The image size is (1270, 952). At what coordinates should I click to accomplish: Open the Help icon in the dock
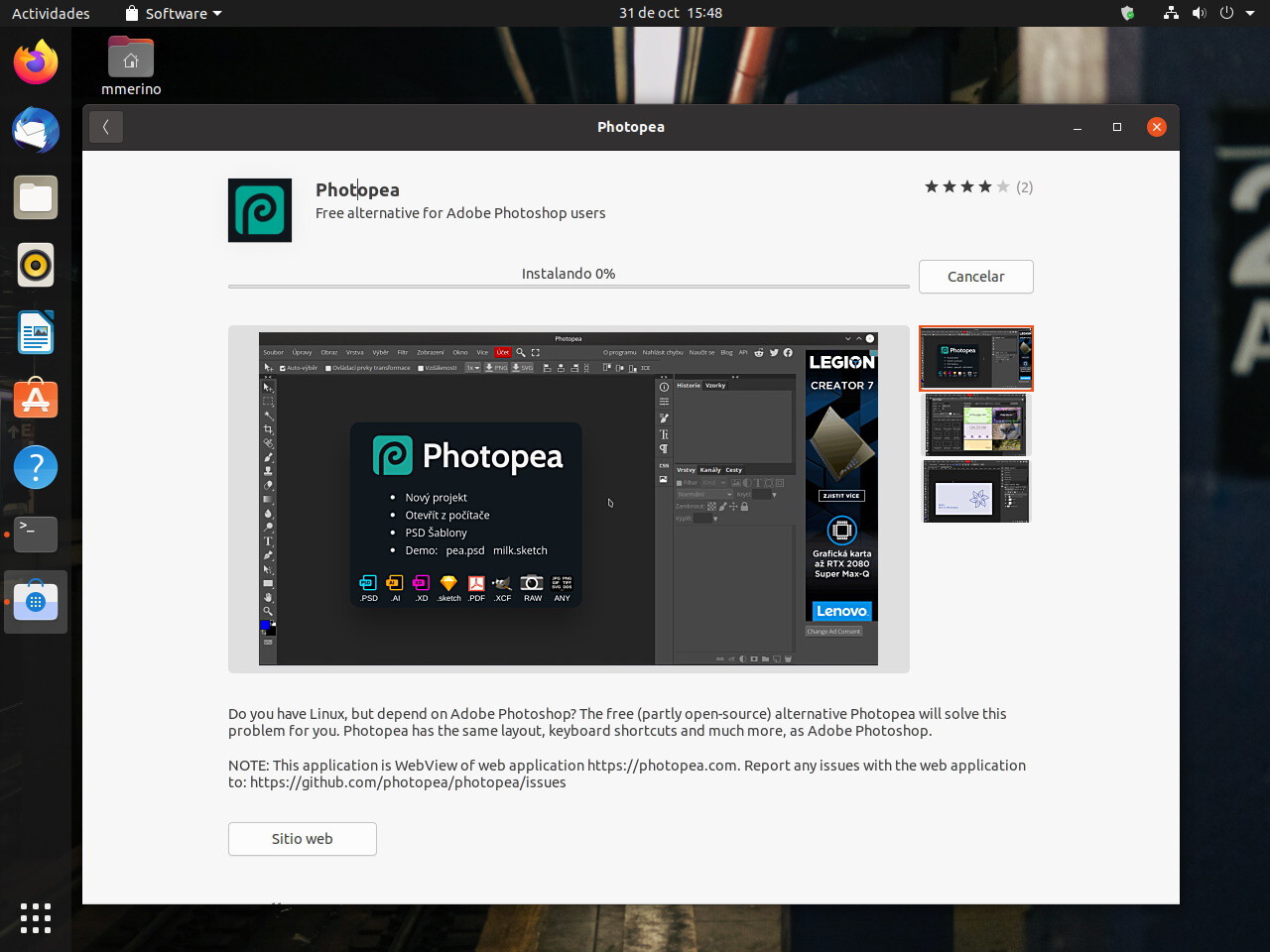pyautogui.click(x=36, y=467)
